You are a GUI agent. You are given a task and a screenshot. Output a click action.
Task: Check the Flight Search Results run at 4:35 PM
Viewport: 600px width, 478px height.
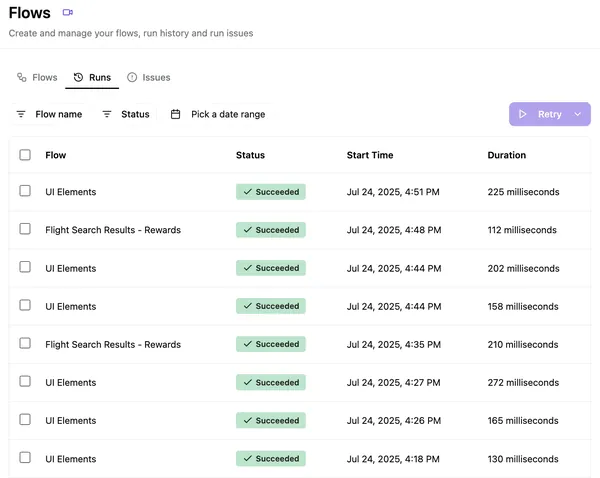click(25, 343)
